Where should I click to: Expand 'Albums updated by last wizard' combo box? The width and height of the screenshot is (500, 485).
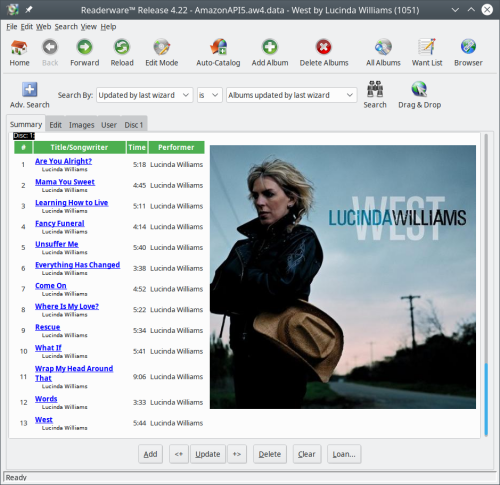[291, 95]
